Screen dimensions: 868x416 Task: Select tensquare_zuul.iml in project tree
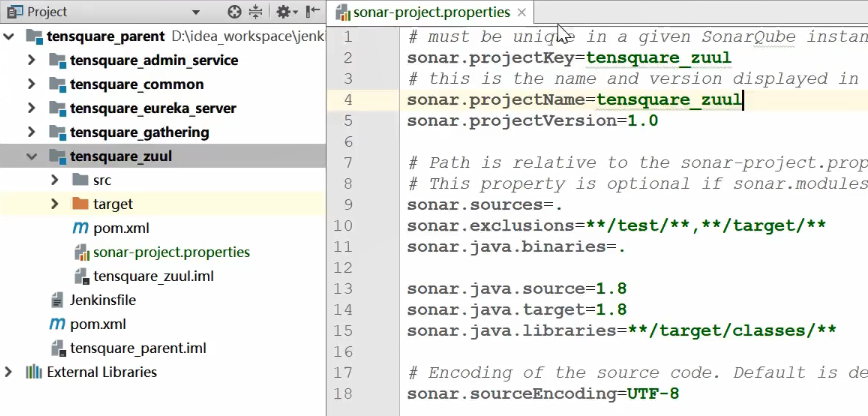153,276
